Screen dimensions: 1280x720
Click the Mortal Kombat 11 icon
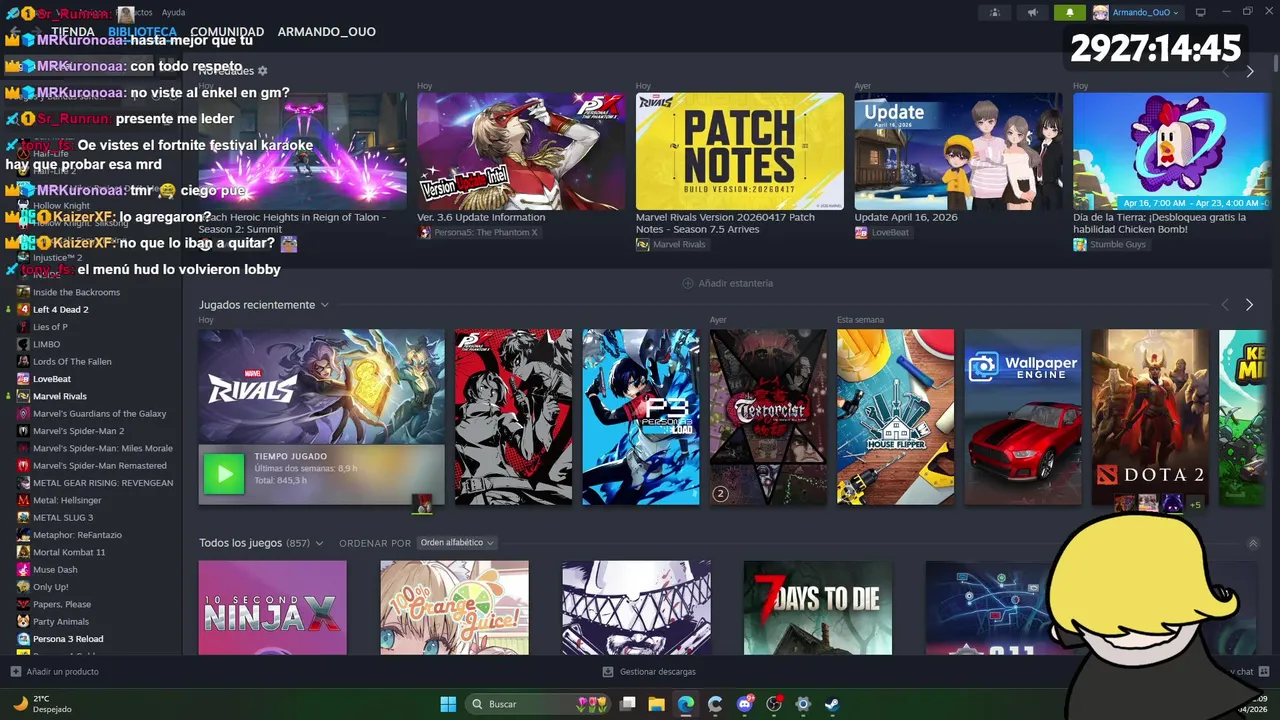23,552
